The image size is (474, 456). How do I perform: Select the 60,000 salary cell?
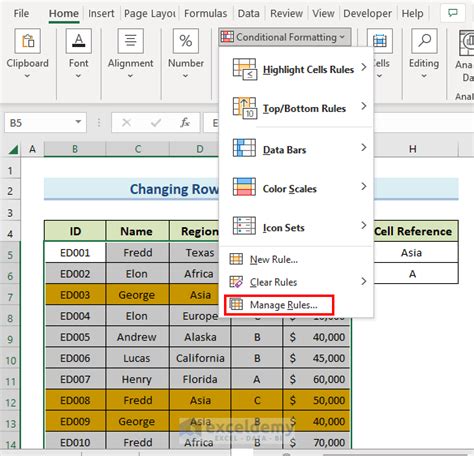tap(316, 379)
